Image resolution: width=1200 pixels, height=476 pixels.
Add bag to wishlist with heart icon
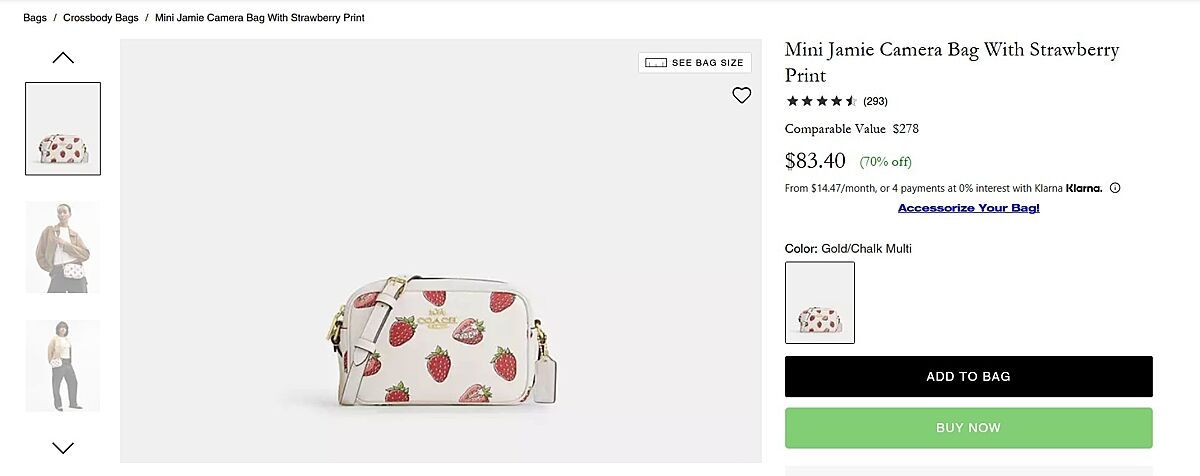pyautogui.click(x=741, y=96)
